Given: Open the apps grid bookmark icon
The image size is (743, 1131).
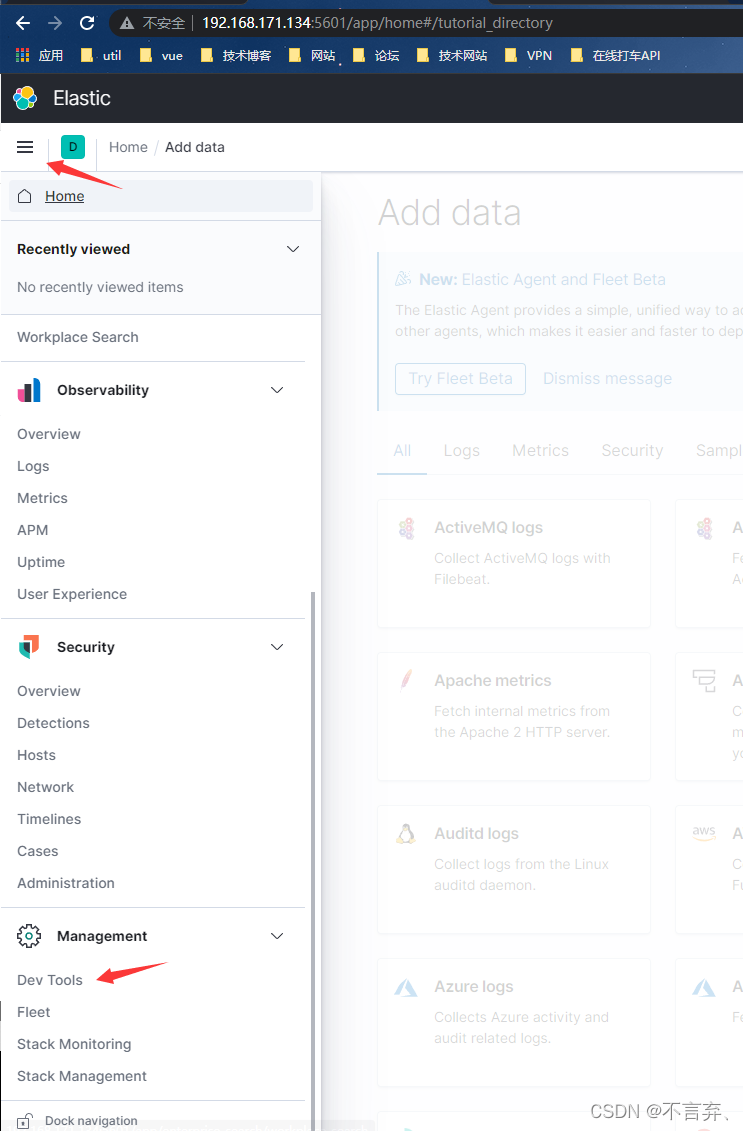Looking at the screenshot, I should coord(22,56).
